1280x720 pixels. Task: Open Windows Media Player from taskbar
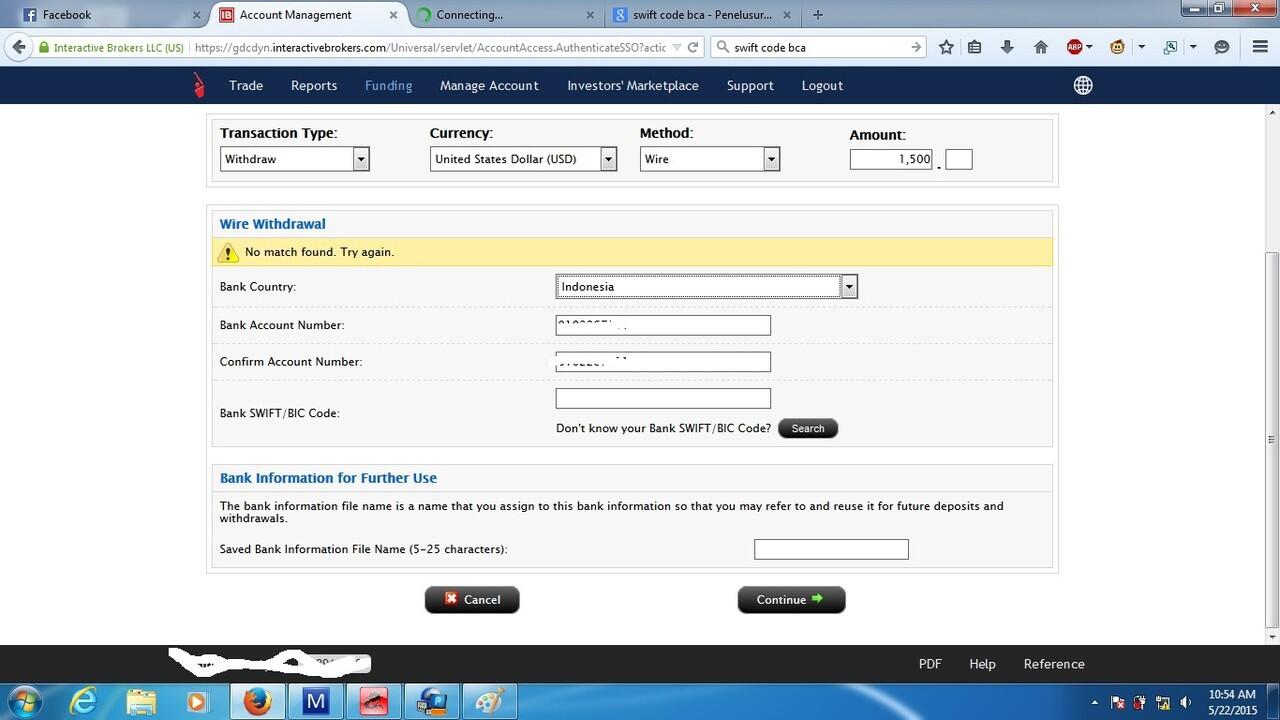tap(197, 702)
